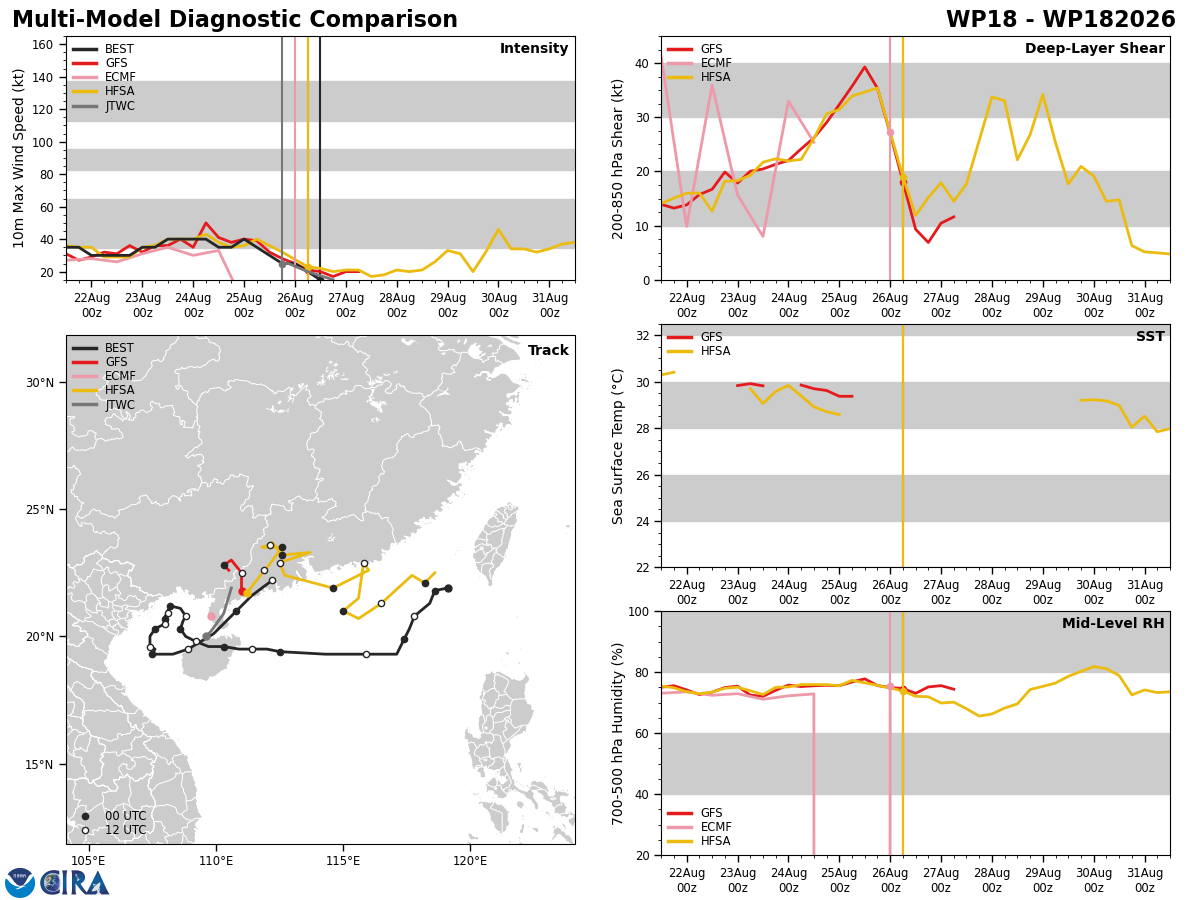This screenshot has width=1200, height=900.
Task: Click the Multi-Model Diagnostic Comparison heading
Action: (x=235, y=20)
